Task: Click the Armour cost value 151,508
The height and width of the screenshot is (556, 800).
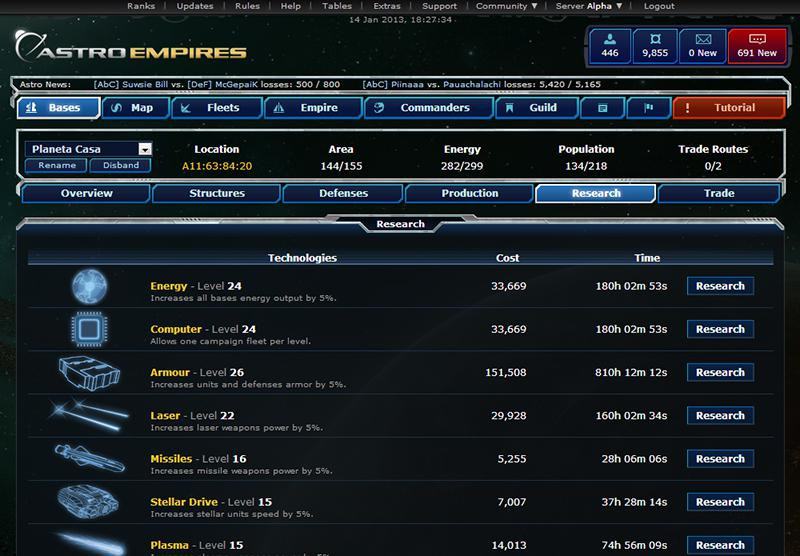Action: (506, 373)
